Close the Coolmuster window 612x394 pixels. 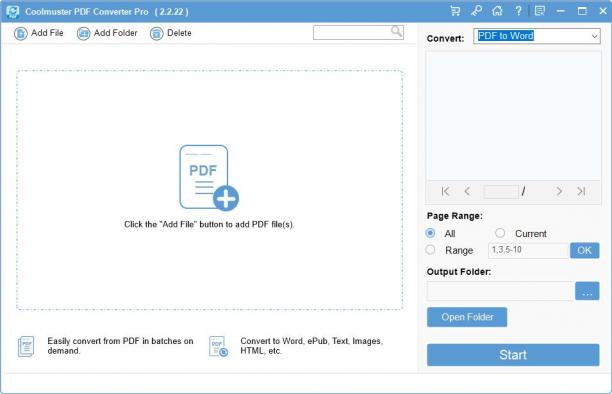point(603,11)
